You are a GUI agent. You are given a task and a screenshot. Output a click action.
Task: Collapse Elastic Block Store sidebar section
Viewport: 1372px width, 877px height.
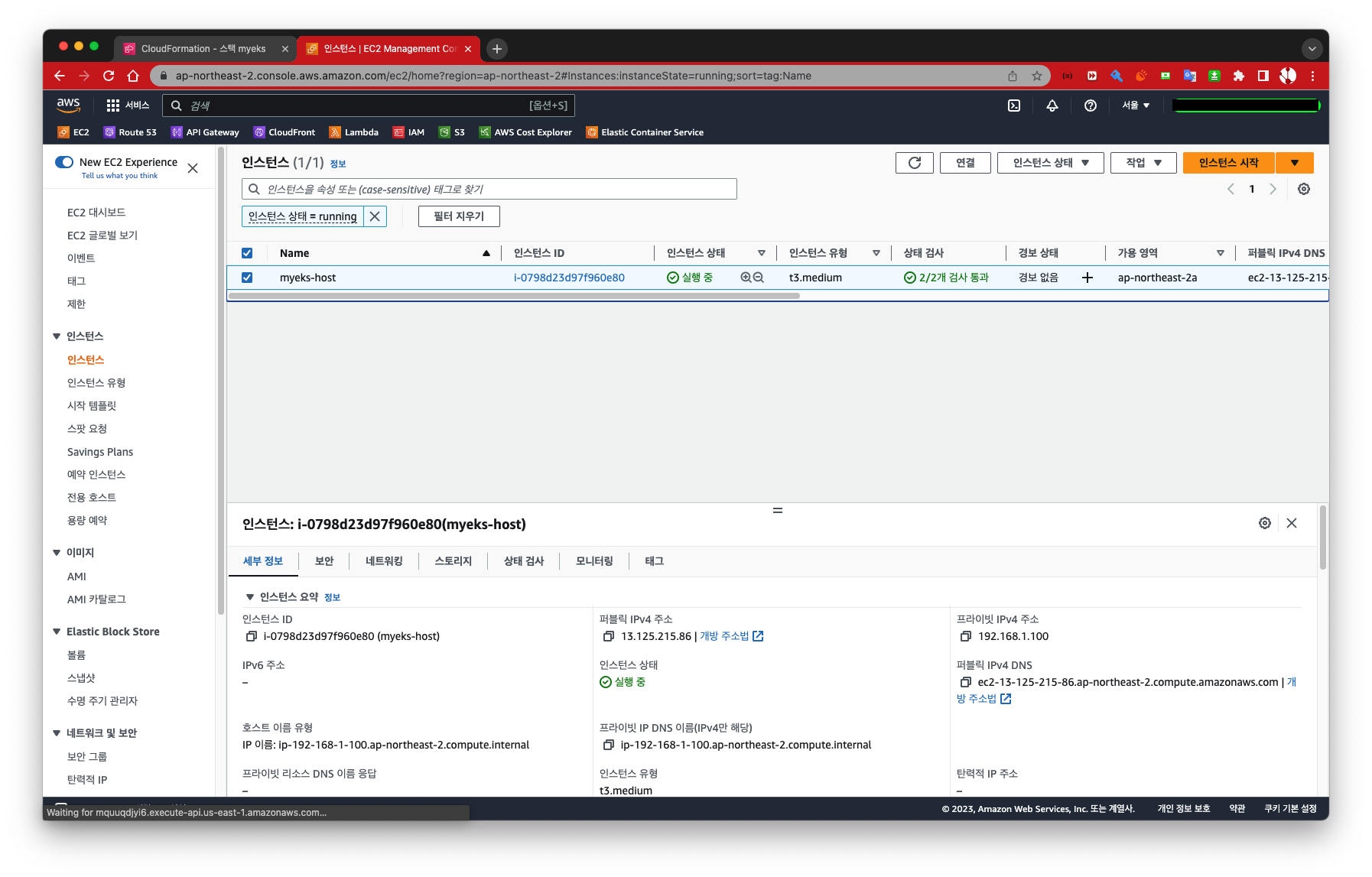tap(57, 632)
